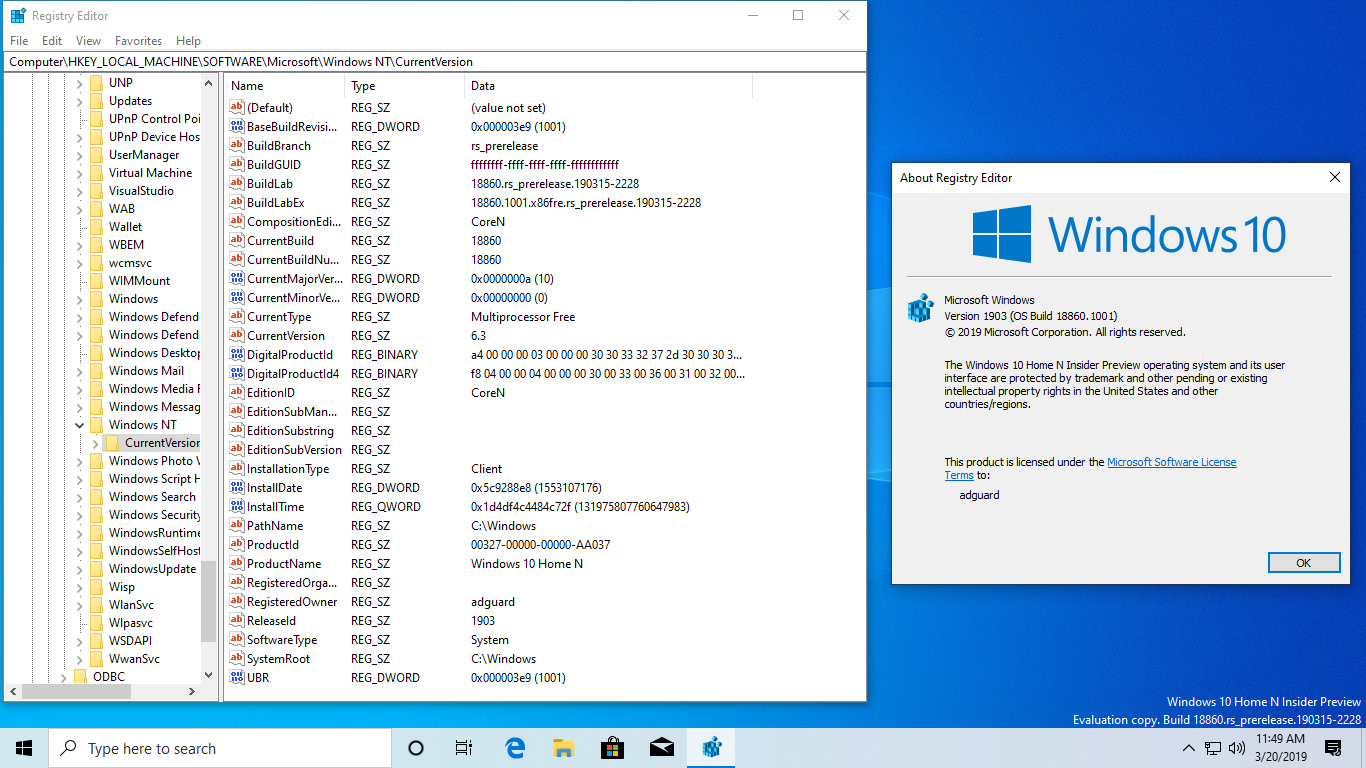Expand the UNP tree node
Viewport: 1366px width, 768px height.
click(x=80, y=83)
